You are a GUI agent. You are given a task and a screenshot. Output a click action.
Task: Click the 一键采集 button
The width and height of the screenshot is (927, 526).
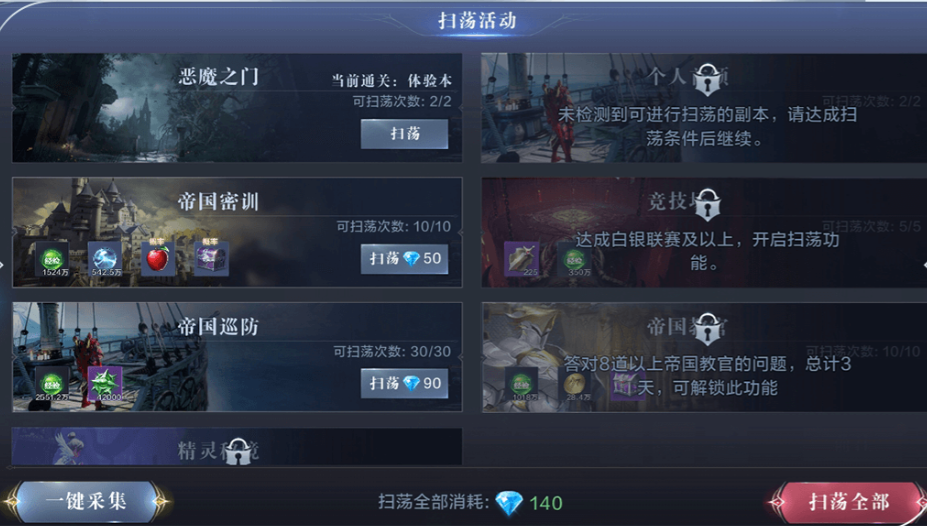[x=86, y=502]
